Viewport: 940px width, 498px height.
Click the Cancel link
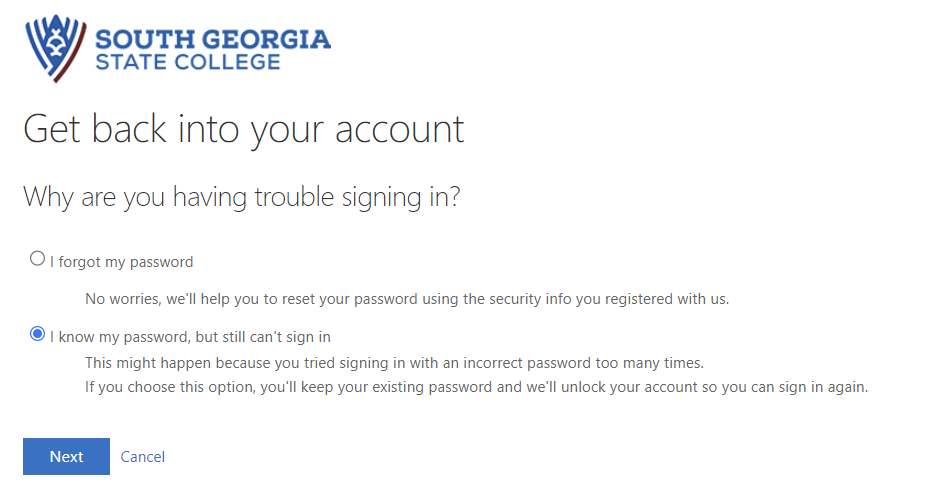pos(143,457)
